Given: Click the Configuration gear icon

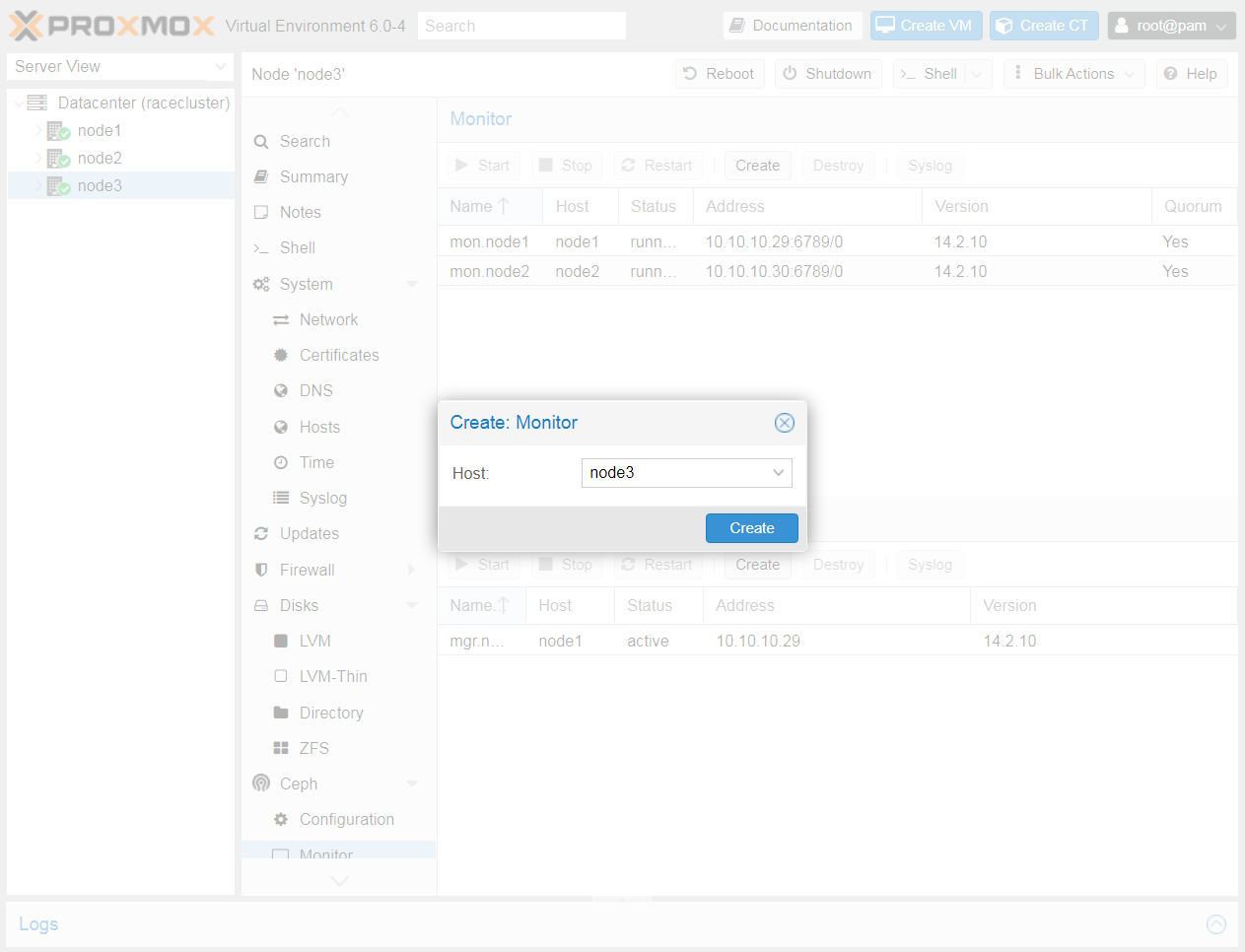Looking at the screenshot, I should coord(281,820).
